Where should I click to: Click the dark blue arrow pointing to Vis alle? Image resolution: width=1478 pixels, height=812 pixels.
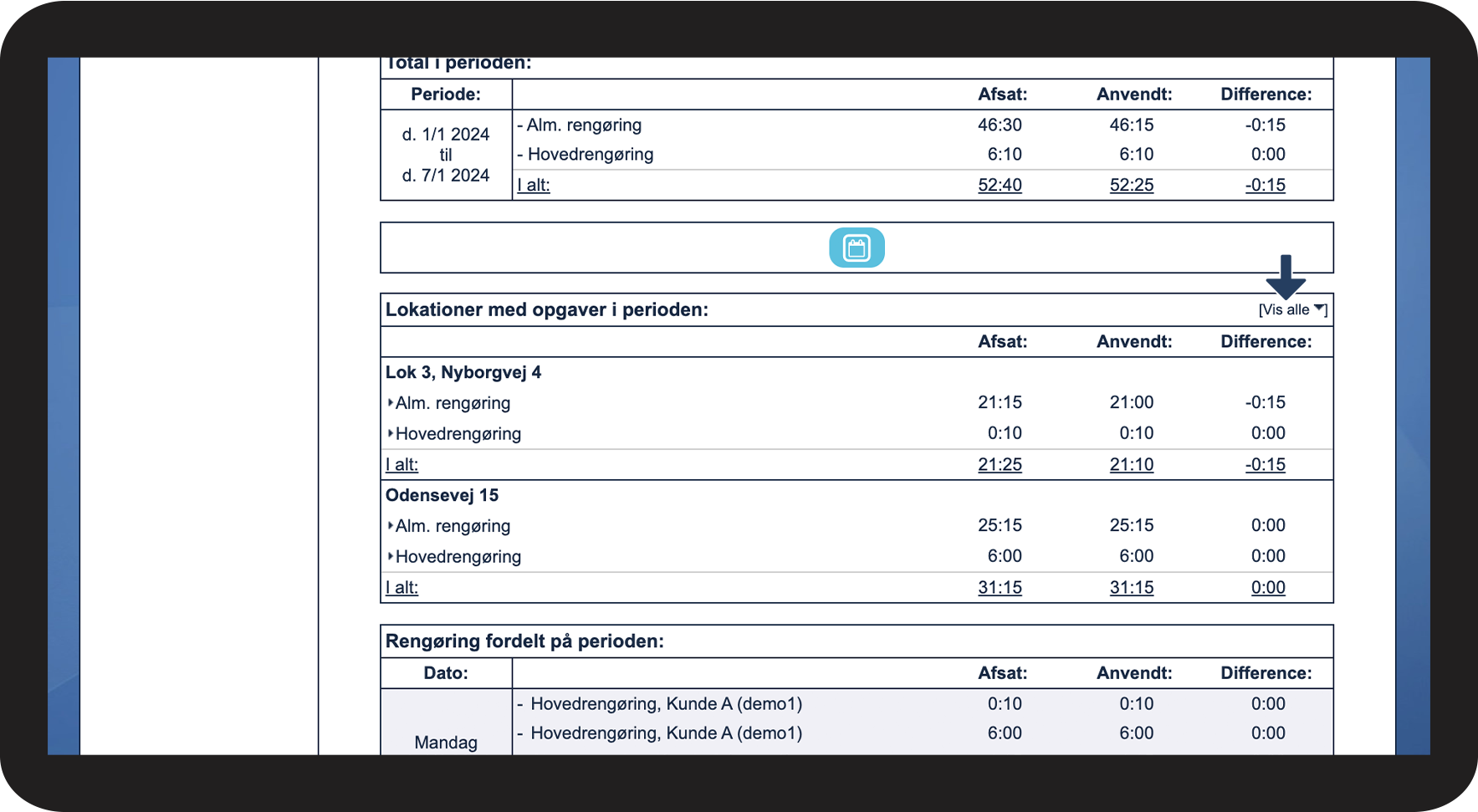click(1286, 277)
